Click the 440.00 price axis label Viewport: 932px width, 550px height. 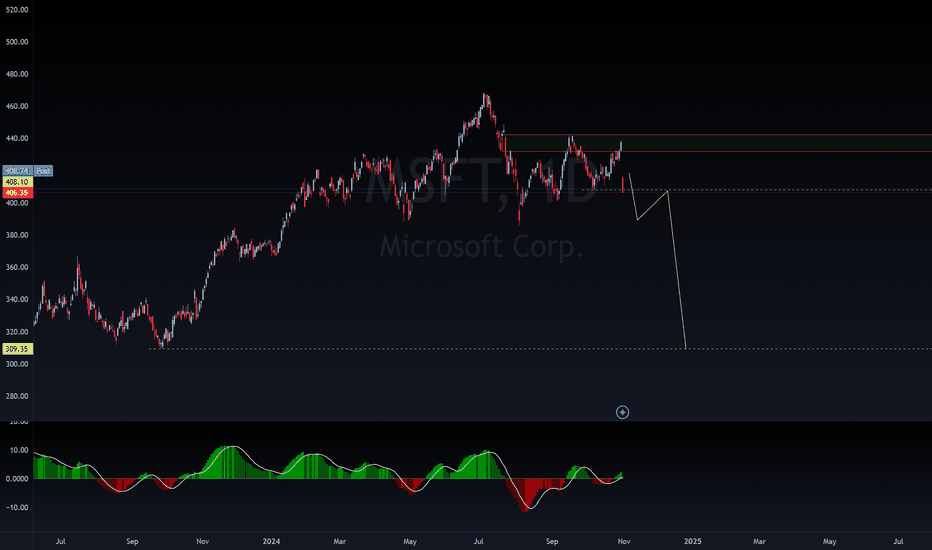click(x=17, y=138)
